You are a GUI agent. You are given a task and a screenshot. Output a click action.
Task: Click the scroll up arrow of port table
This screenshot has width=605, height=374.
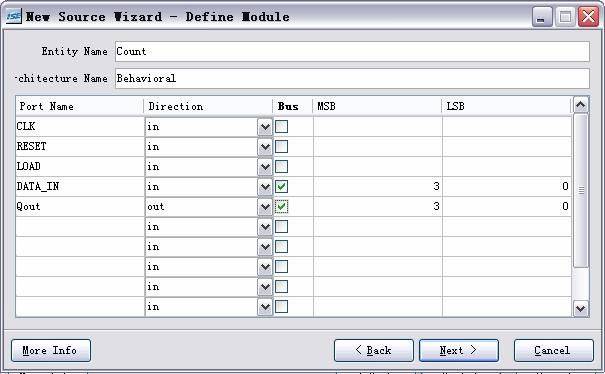[x=581, y=105]
